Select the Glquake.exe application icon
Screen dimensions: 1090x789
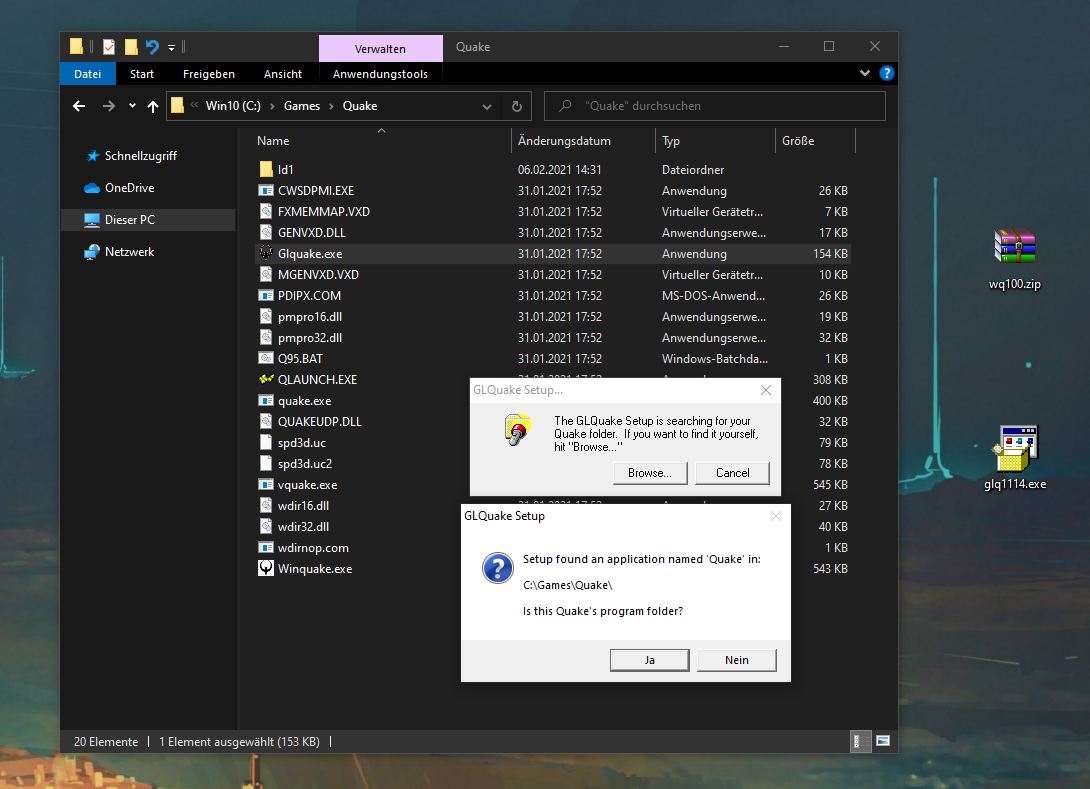coord(266,253)
